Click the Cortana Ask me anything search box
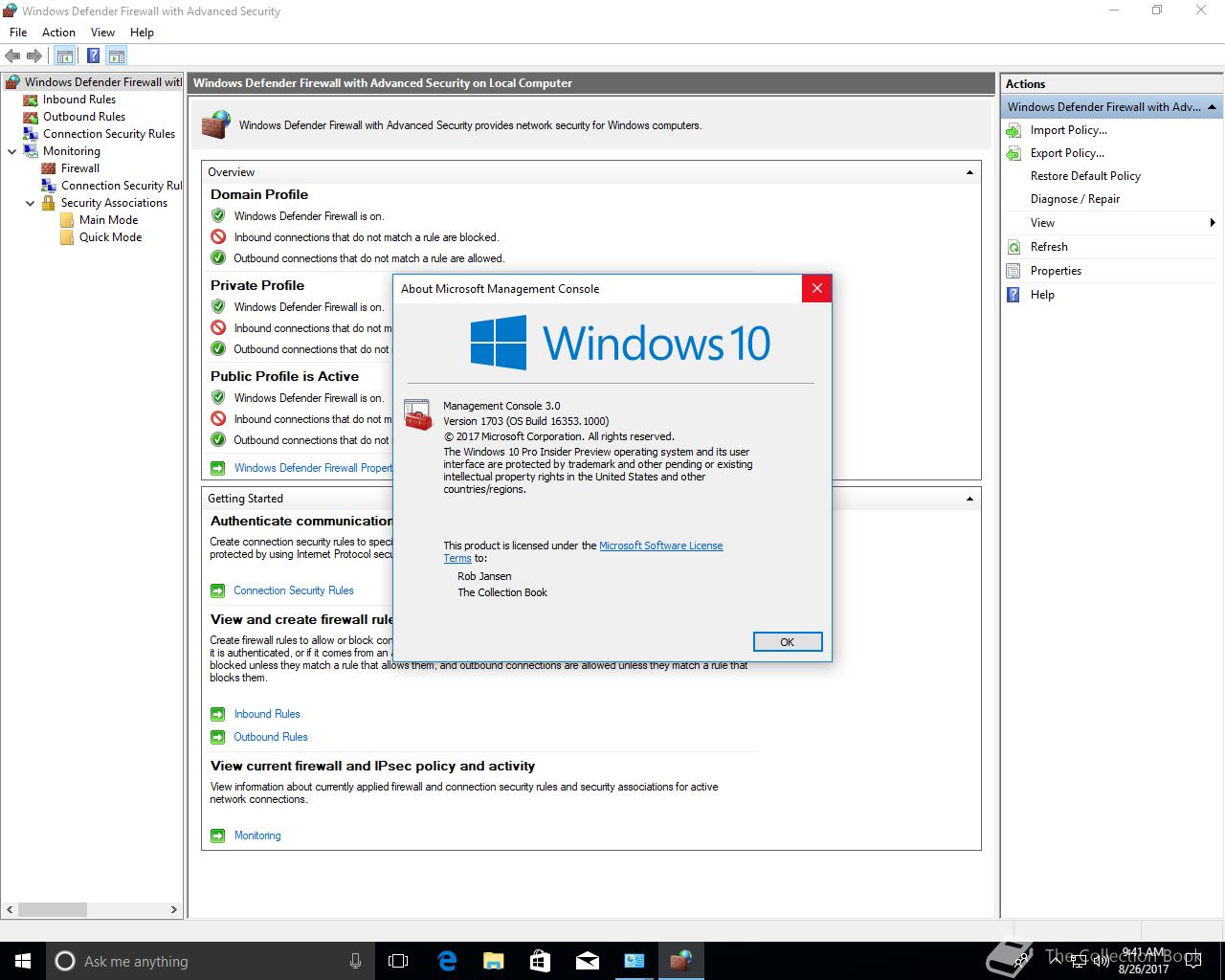Viewport: 1225px width, 980px height. [210, 961]
